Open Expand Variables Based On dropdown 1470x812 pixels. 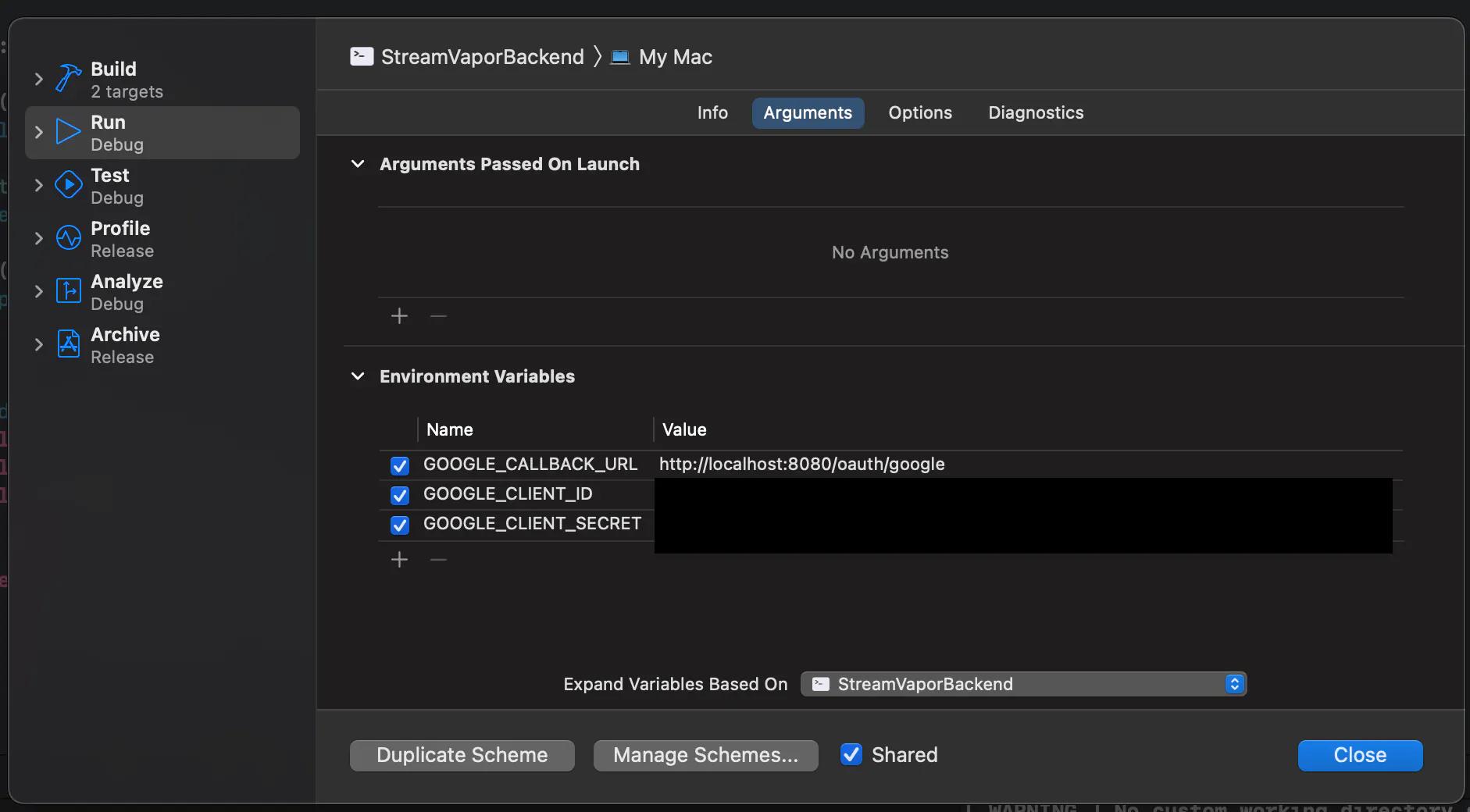pyautogui.click(x=1023, y=684)
